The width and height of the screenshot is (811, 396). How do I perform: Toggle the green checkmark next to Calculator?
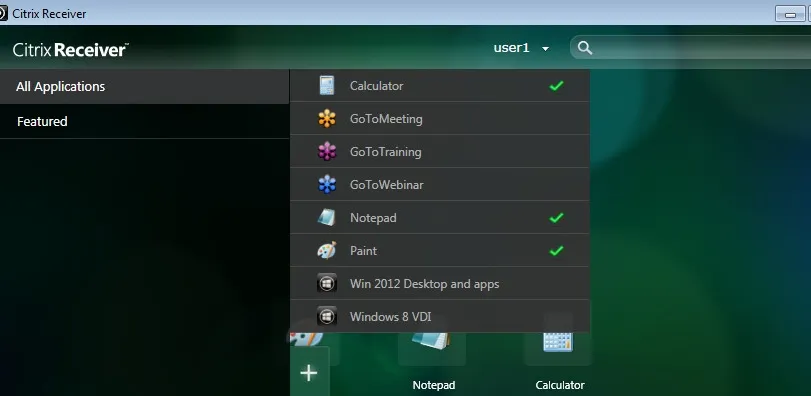(557, 86)
